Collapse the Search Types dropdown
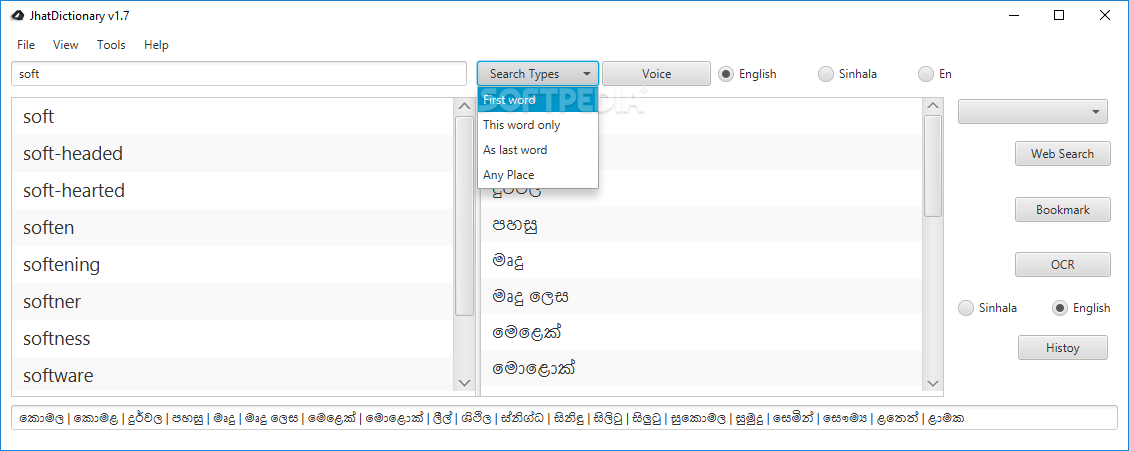Image resolution: width=1129 pixels, height=451 pixels. click(x=538, y=73)
